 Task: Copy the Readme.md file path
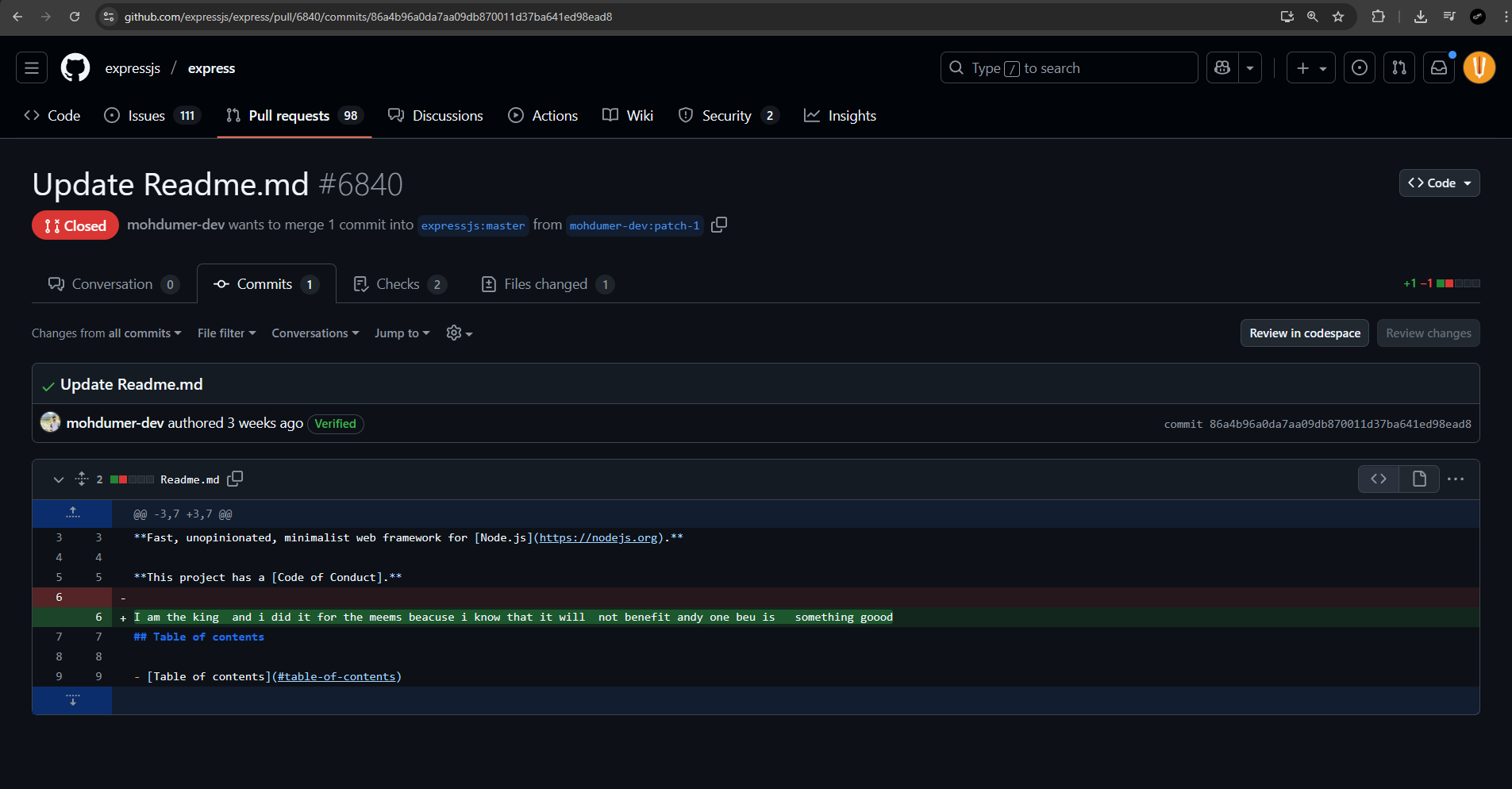click(x=235, y=479)
